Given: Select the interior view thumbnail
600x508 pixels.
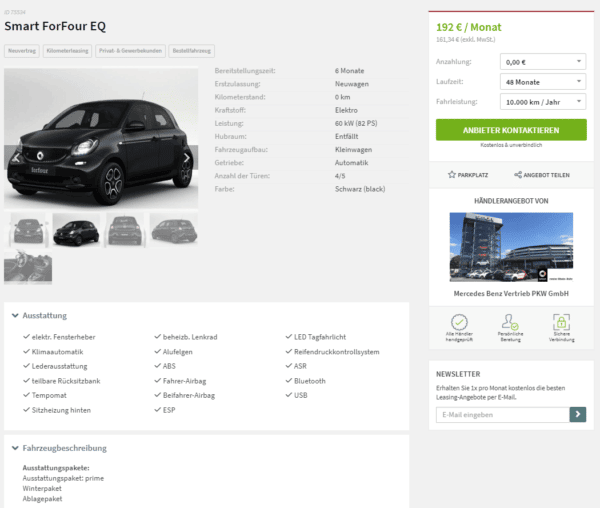Looking at the screenshot, I should pos(28,267).
